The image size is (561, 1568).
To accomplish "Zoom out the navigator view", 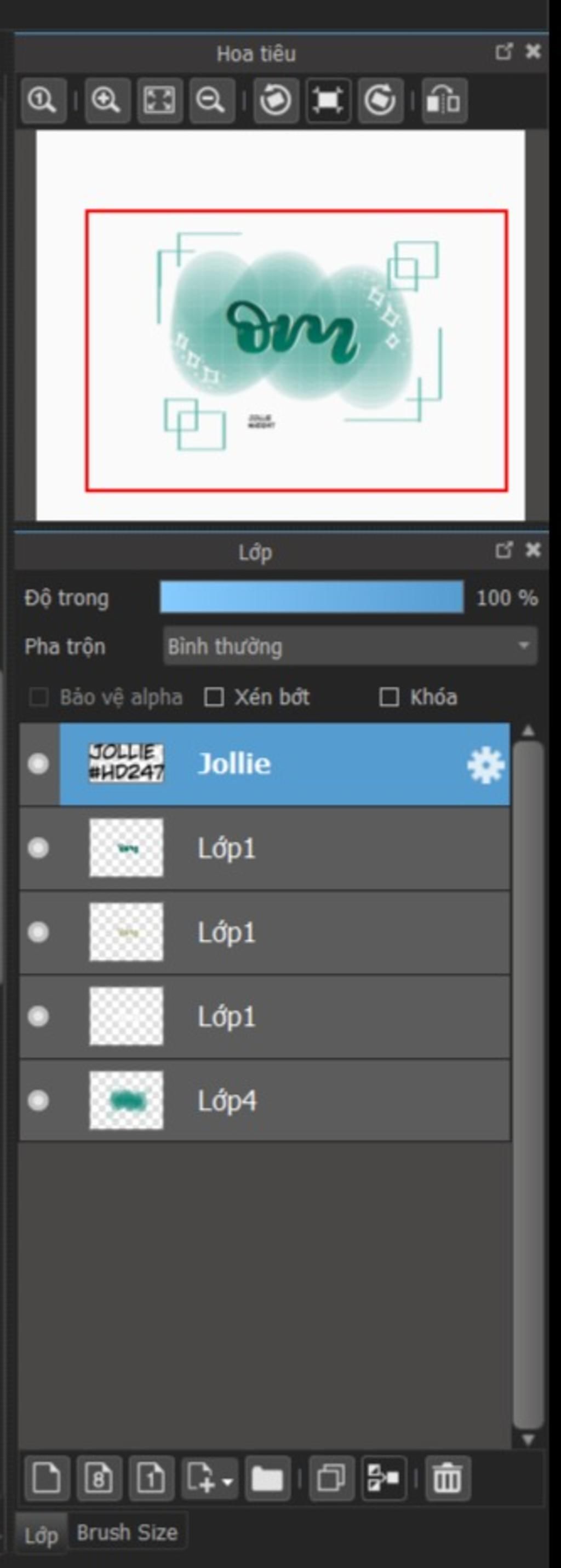I will [211, 100].
